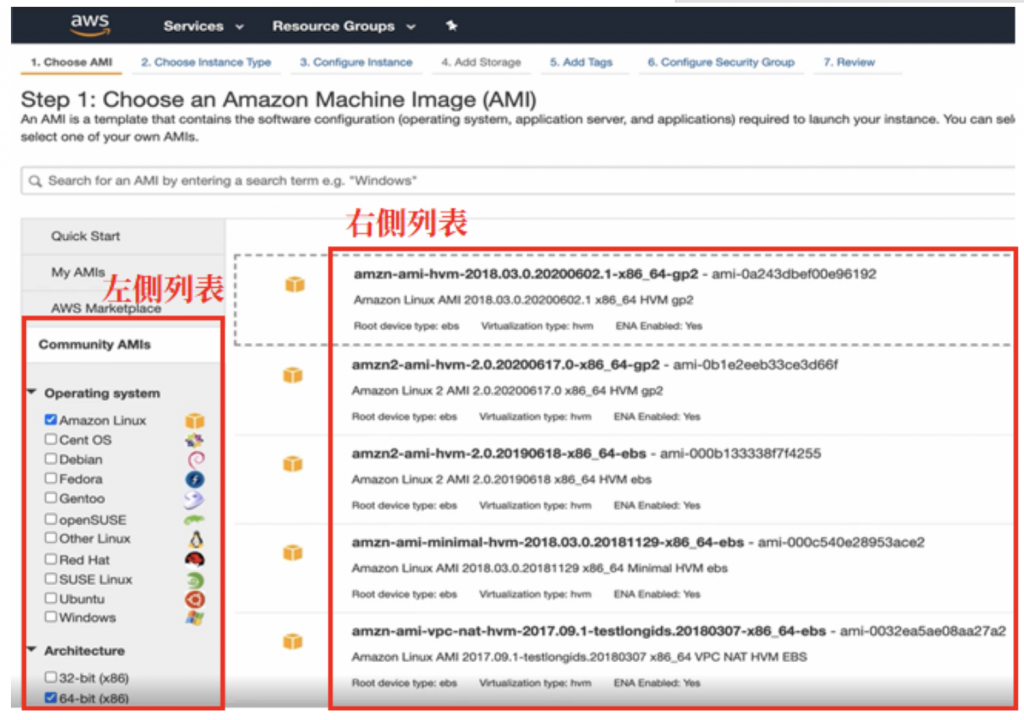The image size is (1024, 720).
Task: Check the openSUSE checkbox
Action: point(51,519)
